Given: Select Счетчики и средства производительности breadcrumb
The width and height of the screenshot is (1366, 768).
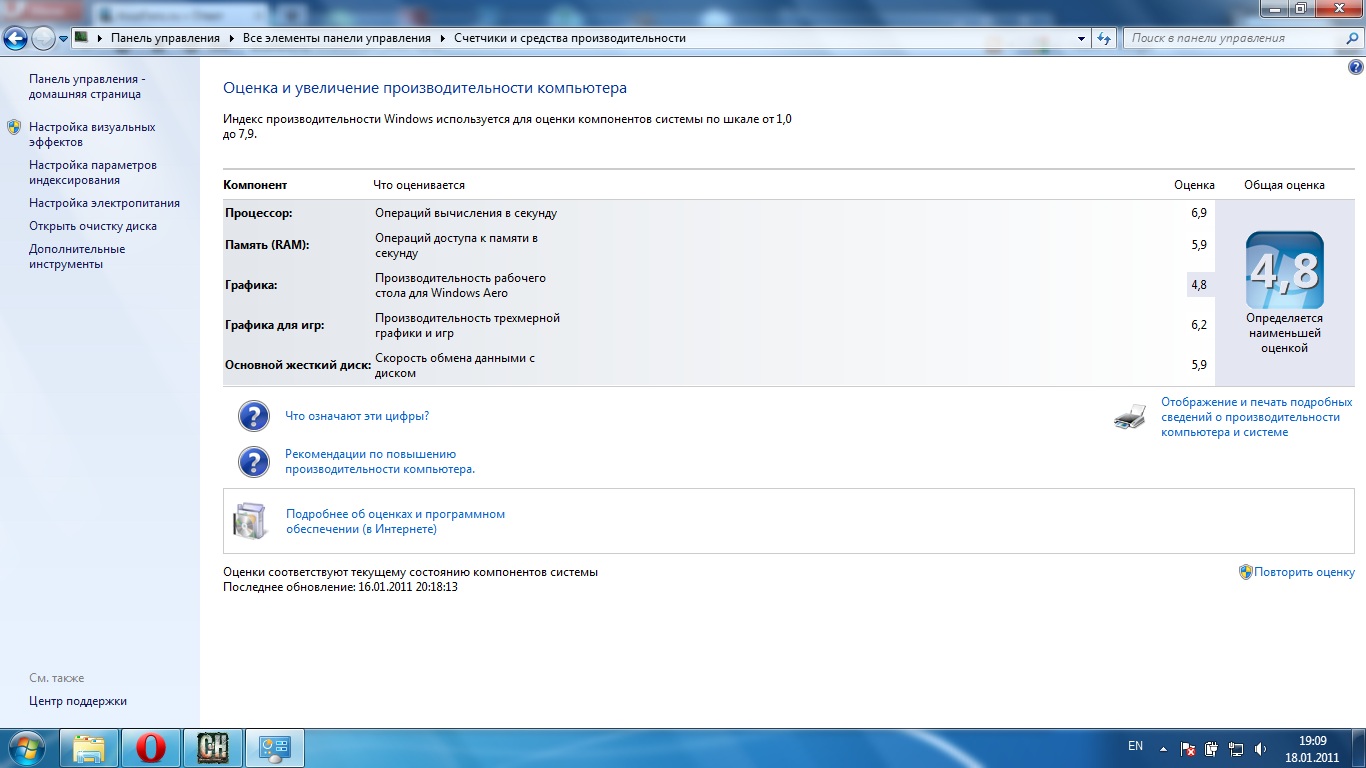Looking at the screenshot, I should (570, 38).
